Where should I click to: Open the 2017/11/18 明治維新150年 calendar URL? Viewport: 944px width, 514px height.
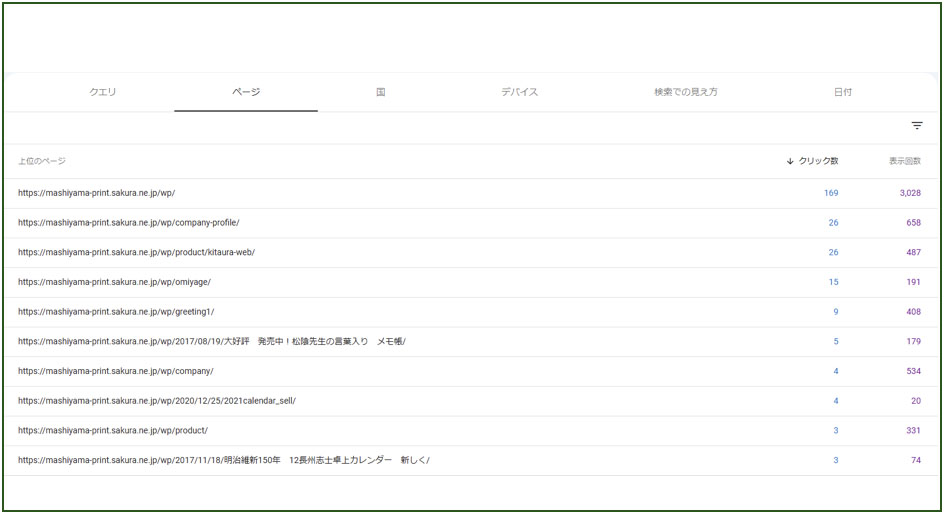click(x=223, y=461)
